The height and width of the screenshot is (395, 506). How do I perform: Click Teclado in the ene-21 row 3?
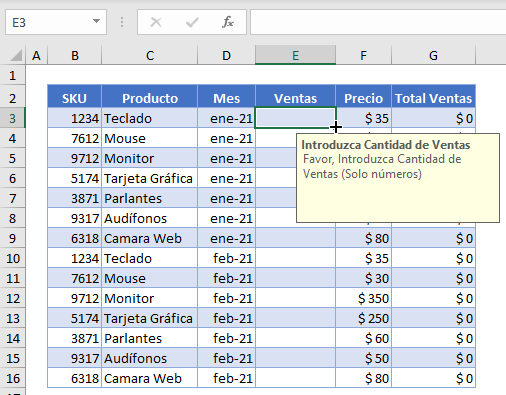click(150, 118)
